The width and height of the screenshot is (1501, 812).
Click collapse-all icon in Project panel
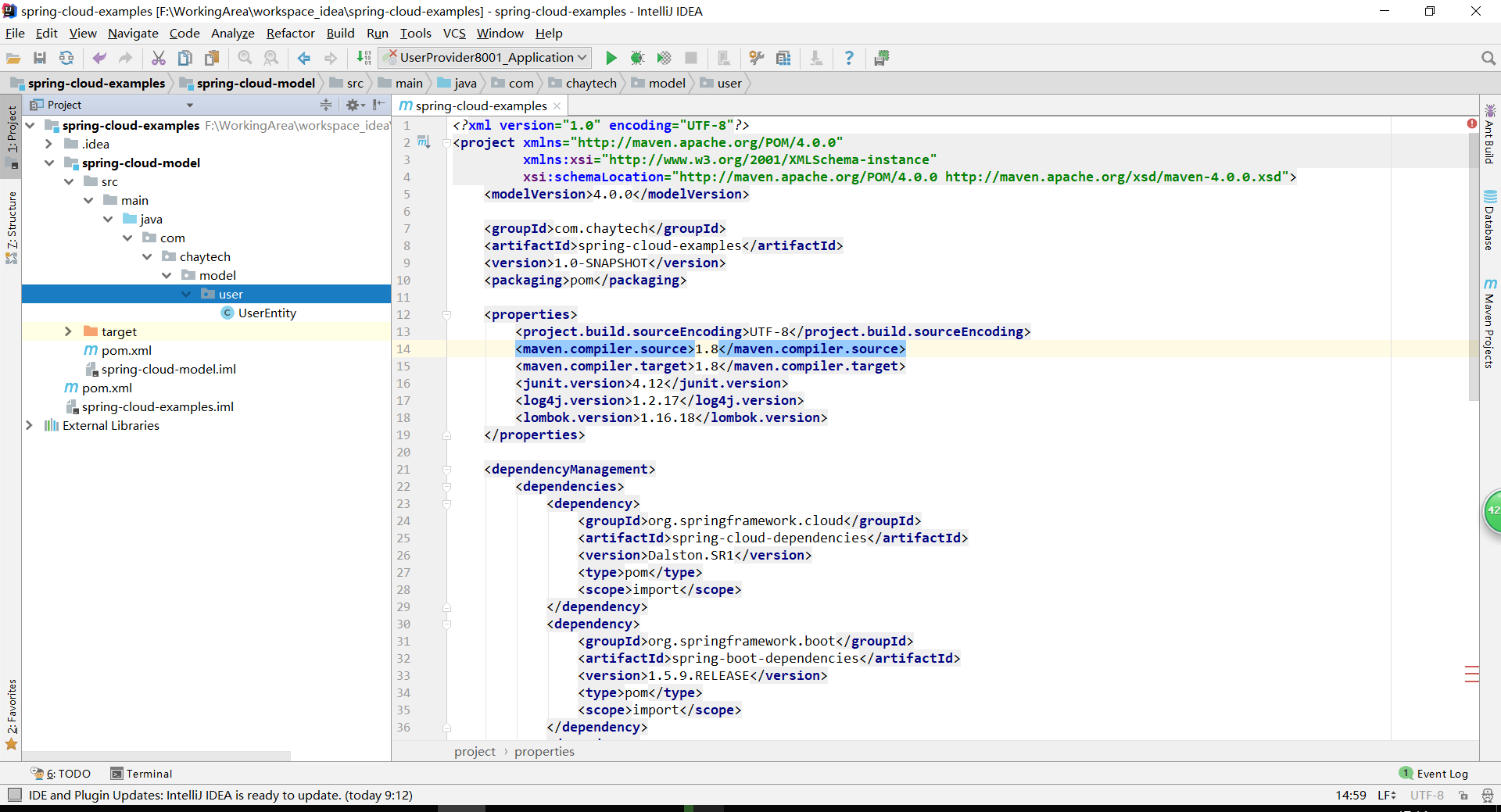pos(326,105)
